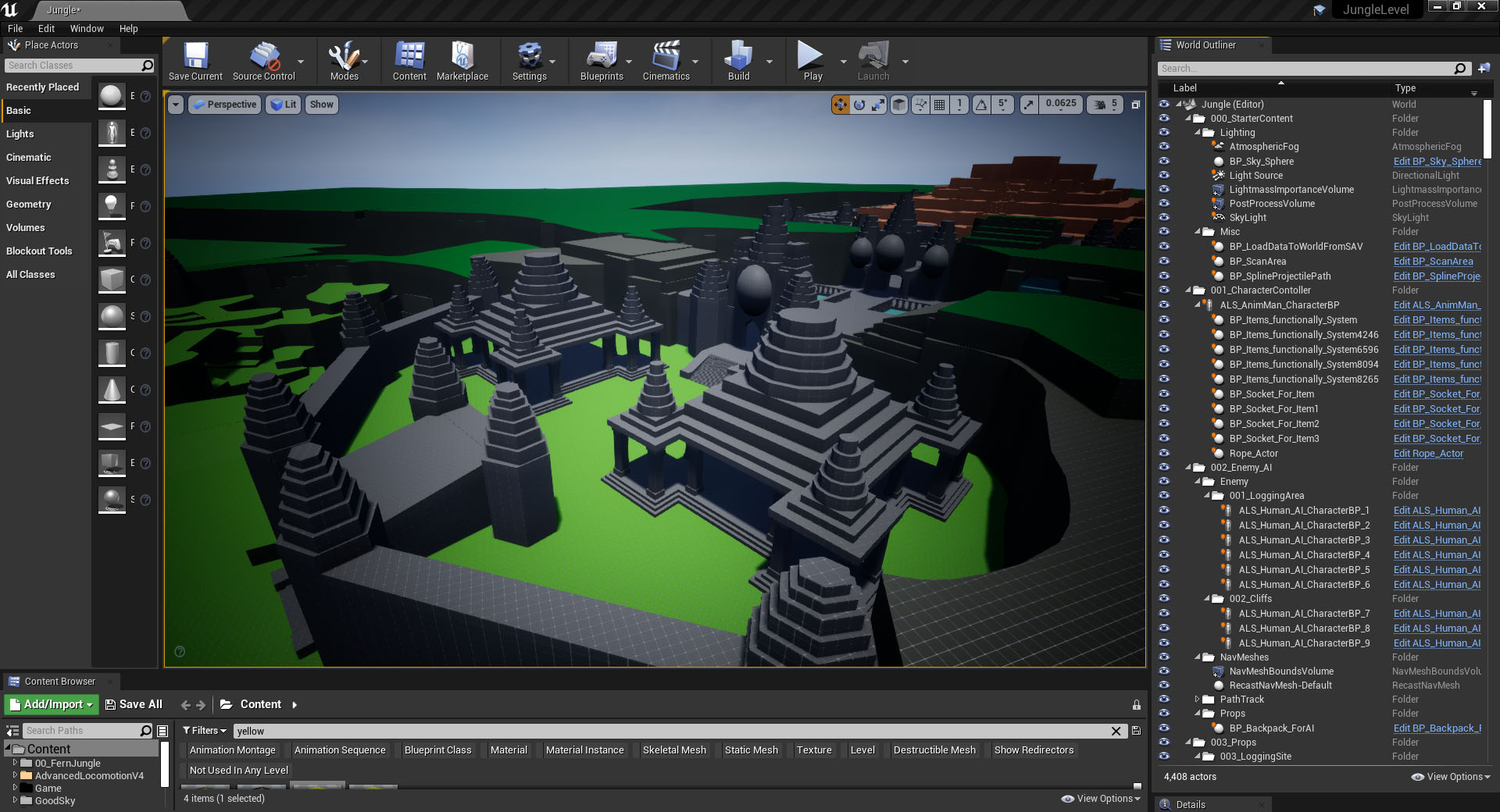This screenshot has width=1500, height=812.
Task: Clear the yellow search filter text
Action: pos(1116,731)
